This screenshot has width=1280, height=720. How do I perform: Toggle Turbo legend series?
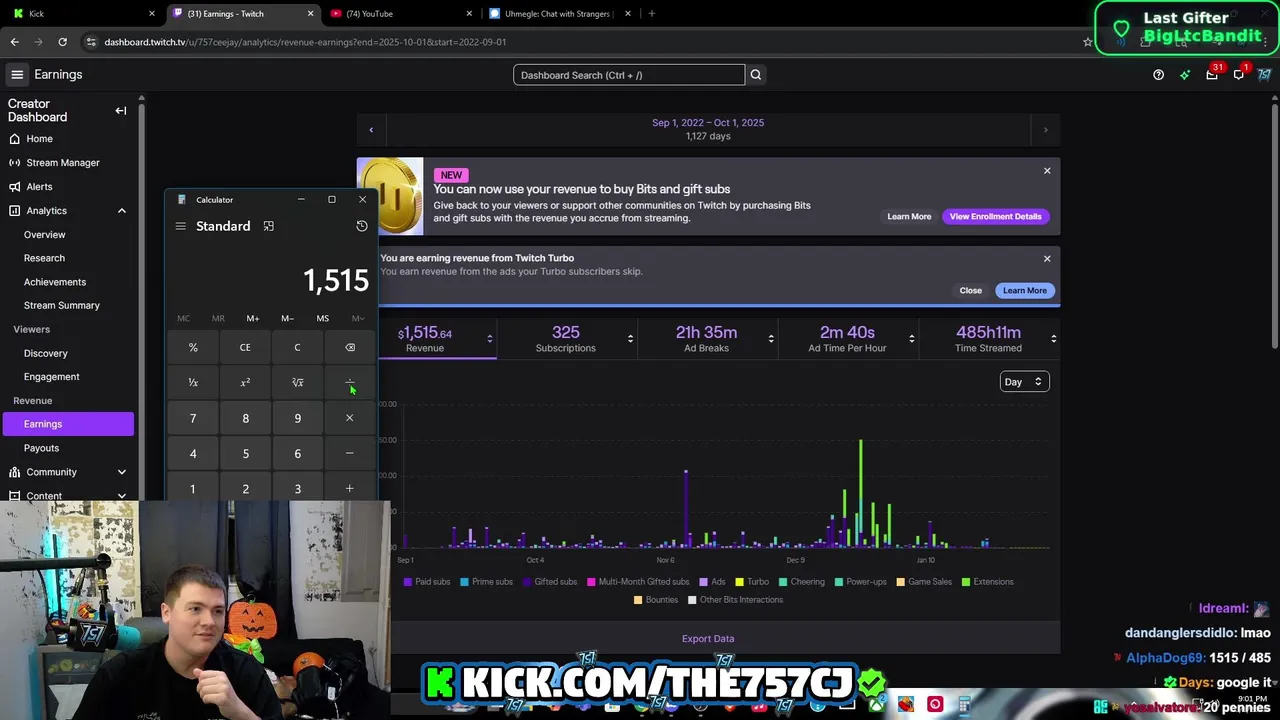[x=752, y=582]
